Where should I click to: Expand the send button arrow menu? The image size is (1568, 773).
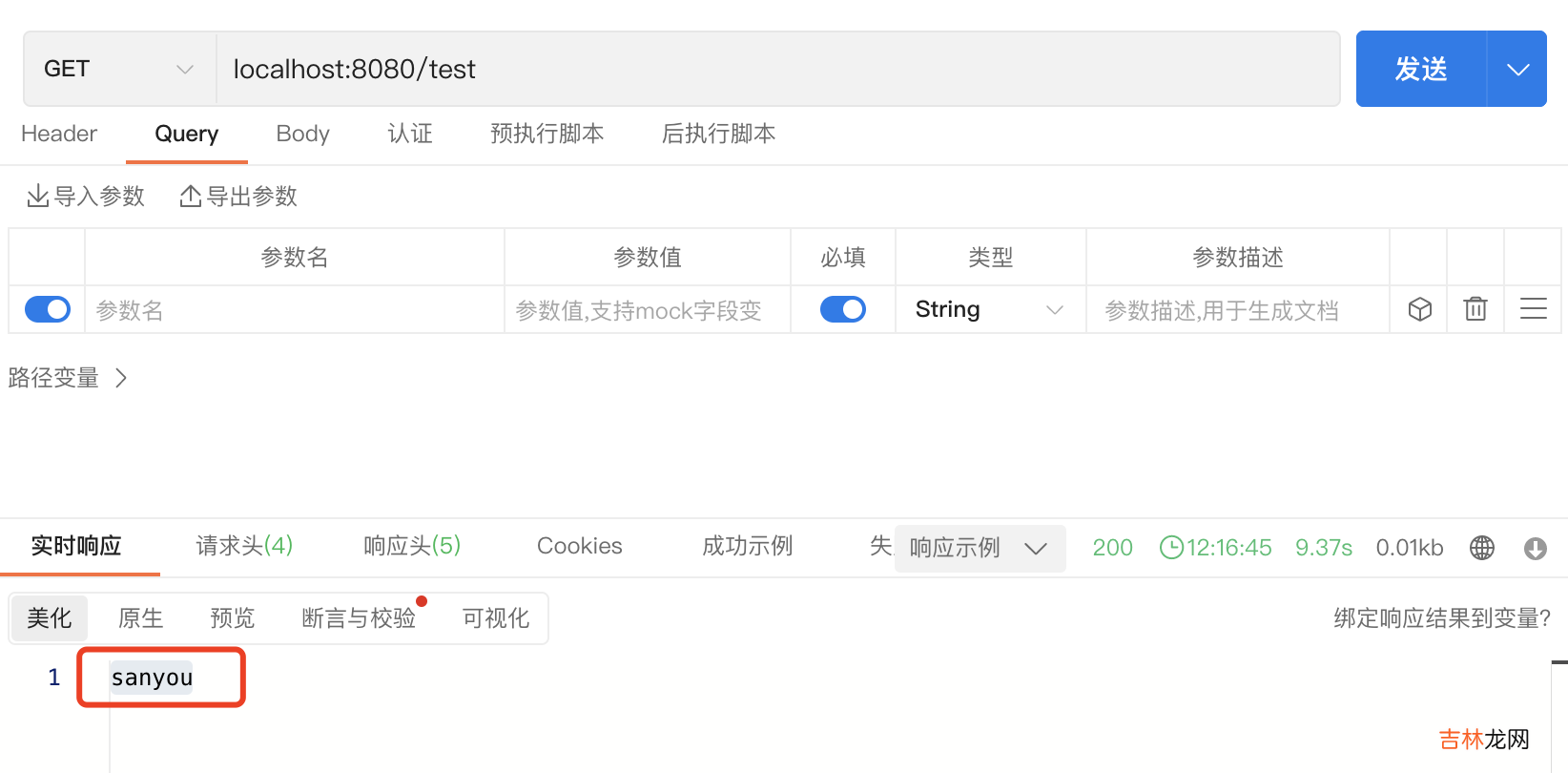click(x=1517, y=69)
